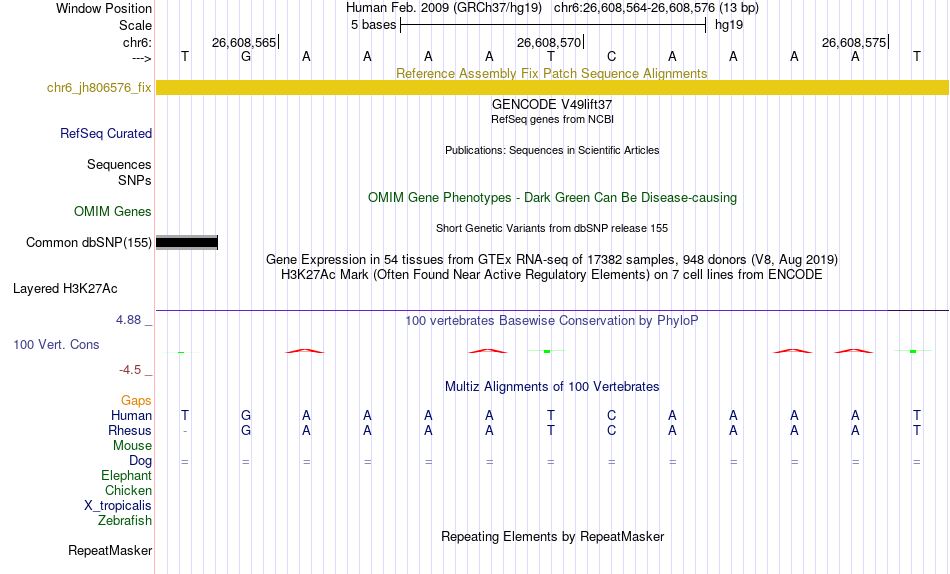Click the SNPs track label

(x=135, y=181)
